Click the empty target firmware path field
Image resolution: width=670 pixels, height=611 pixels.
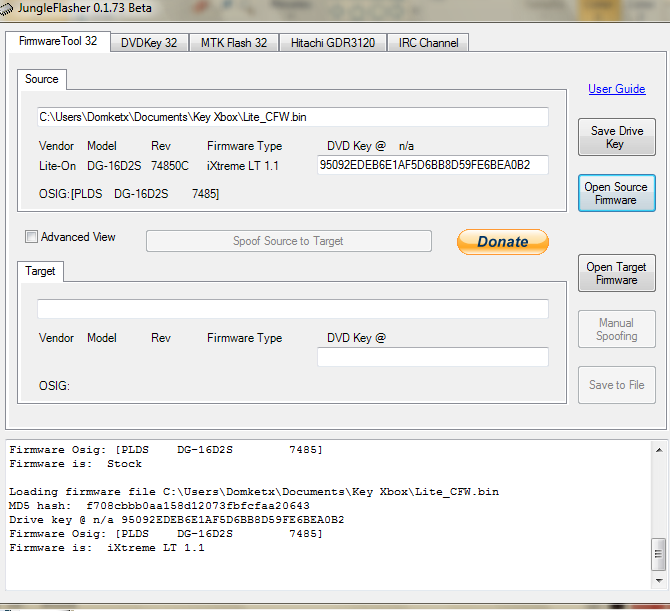click(293, 309)
